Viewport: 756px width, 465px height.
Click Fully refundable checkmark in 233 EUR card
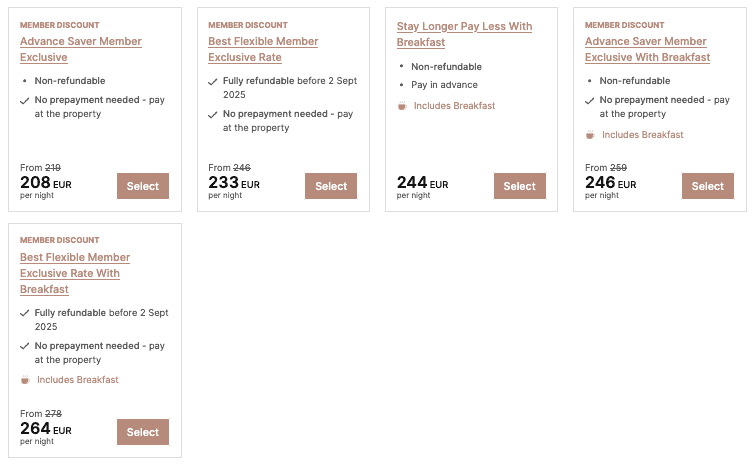tap(213, 81)
